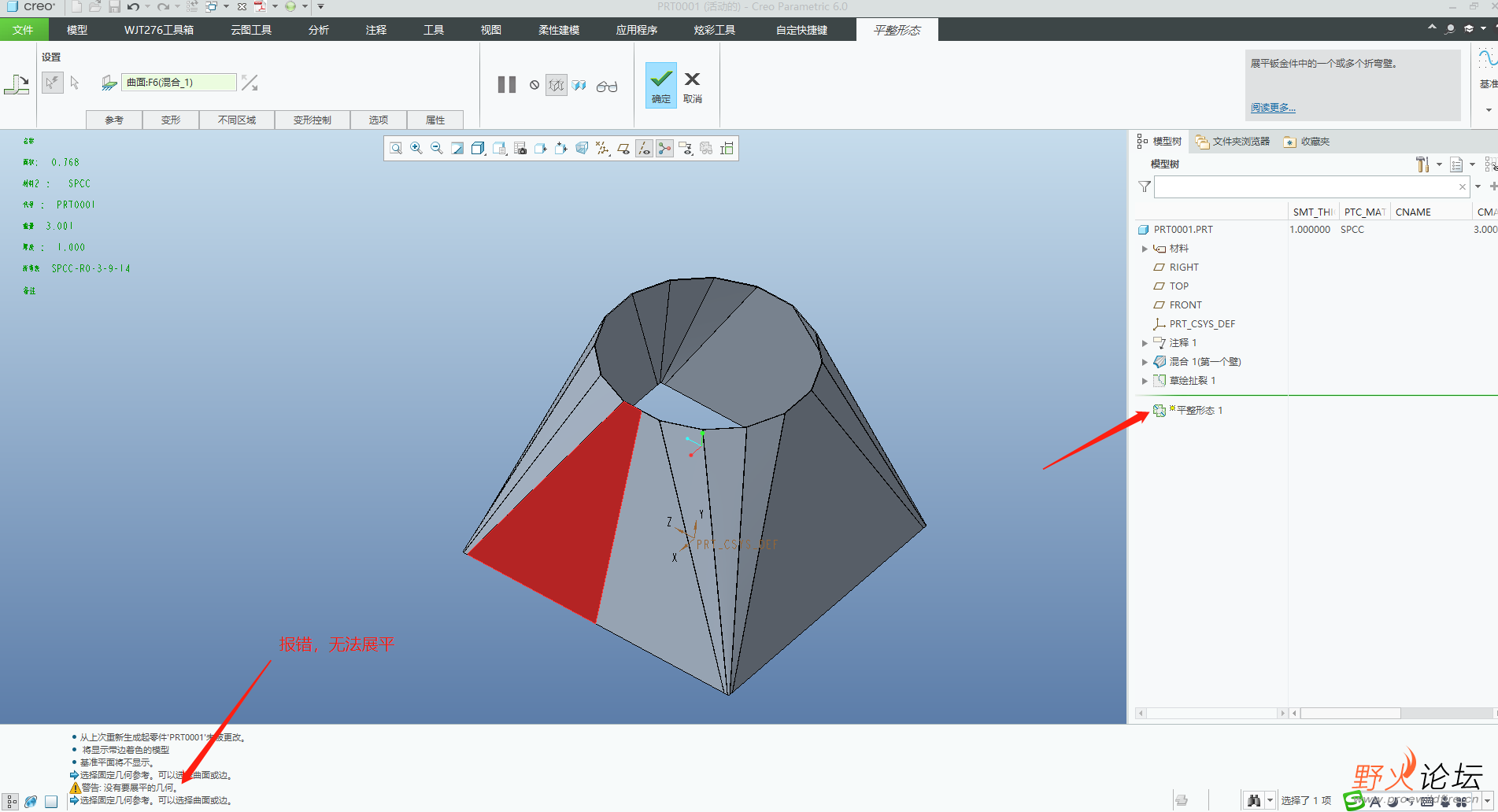Click the PDF export icon in quick access

[x=260, y=7]
